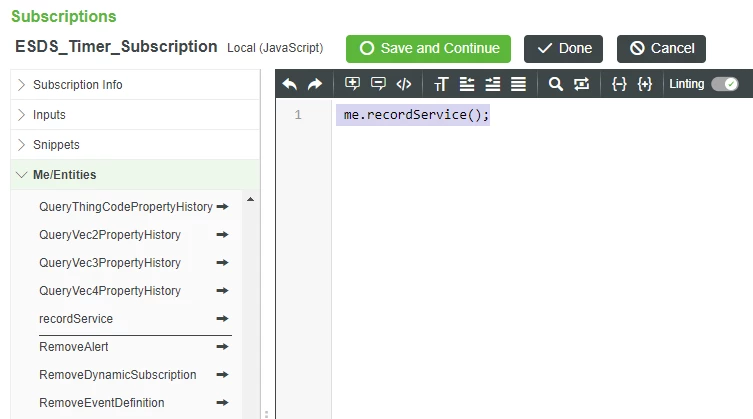Insert RemoveDynamicSubscription using its arrow
This screenshot has height=419, width=753.
[222, 374]
